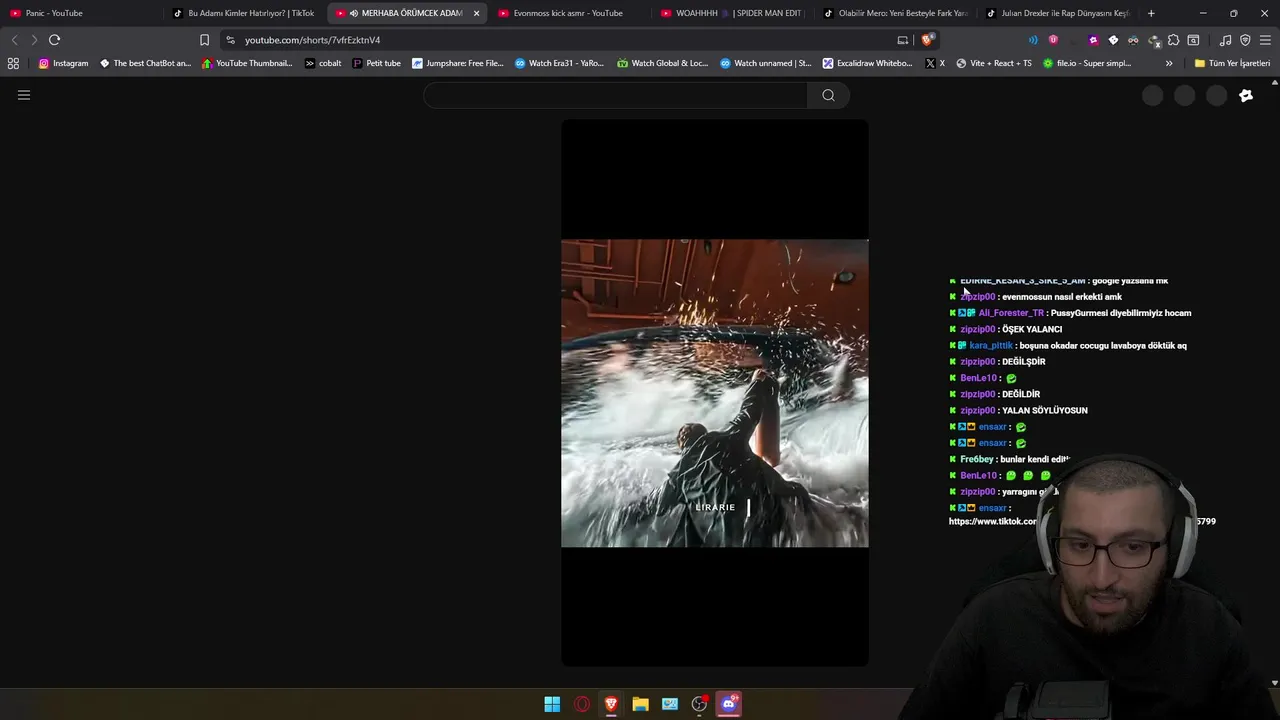This screenshot has width=1280, height=720.
Task: Open site settings icon left of URL
Action: click(230, 40)
